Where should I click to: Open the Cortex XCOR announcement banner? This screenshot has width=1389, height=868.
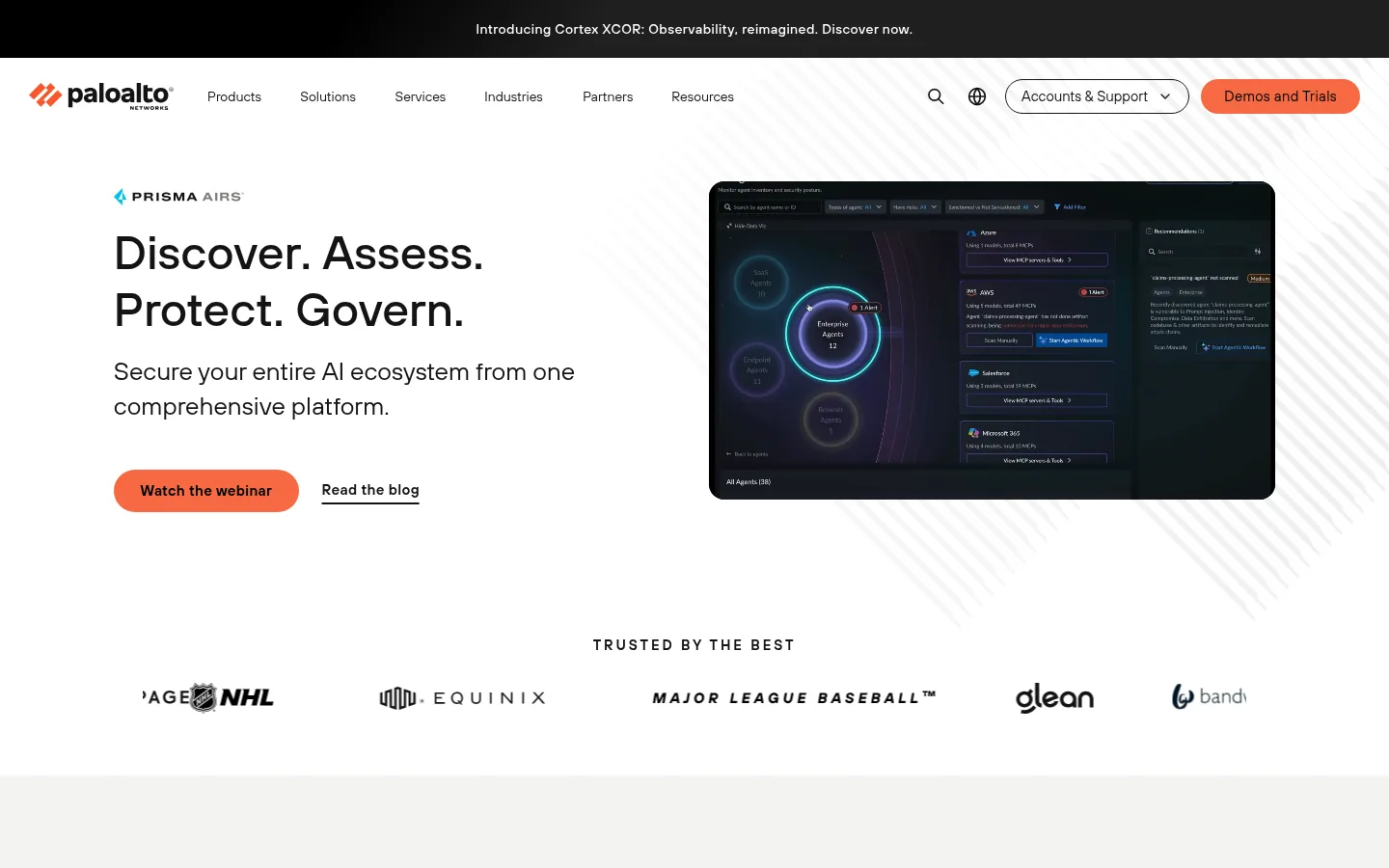click(x=694, y=29)
